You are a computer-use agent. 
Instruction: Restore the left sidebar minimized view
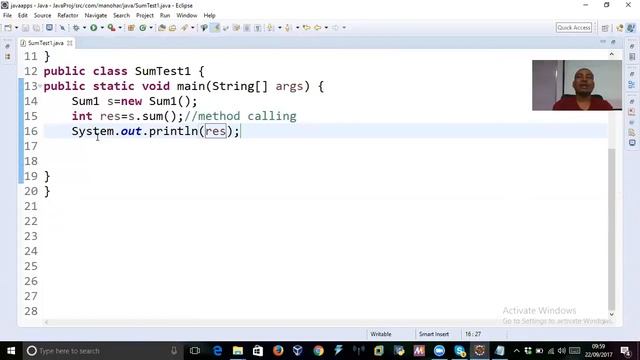point(8,46)
